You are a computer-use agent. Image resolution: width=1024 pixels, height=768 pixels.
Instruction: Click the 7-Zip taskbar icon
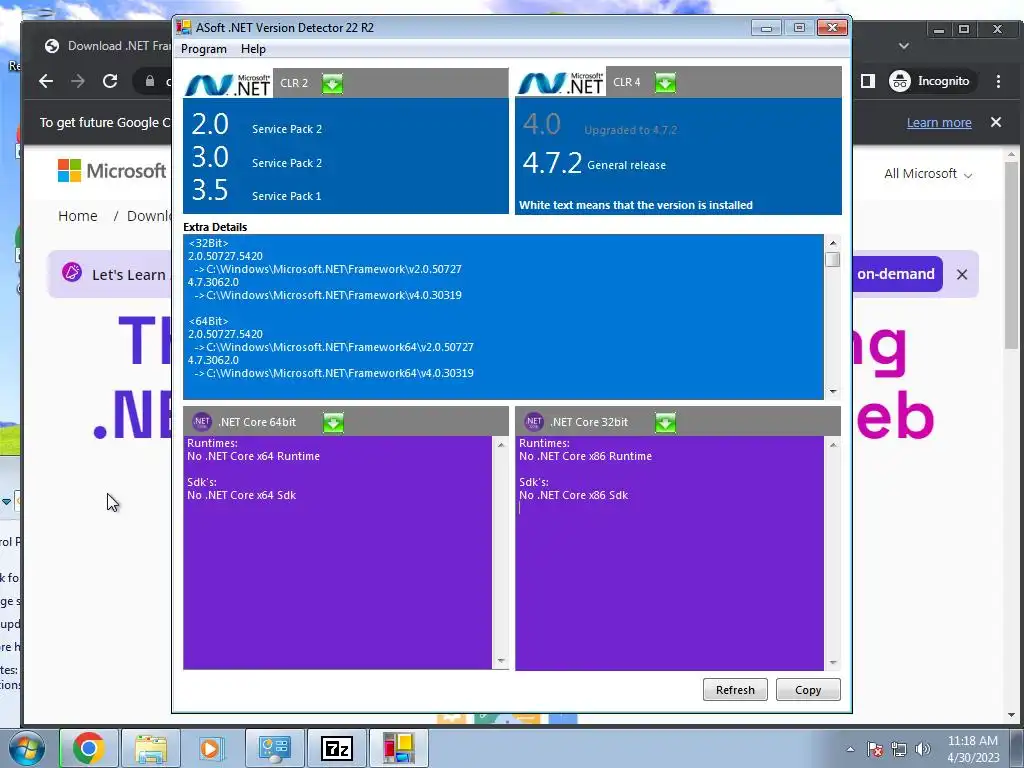[x=336, y=748]
